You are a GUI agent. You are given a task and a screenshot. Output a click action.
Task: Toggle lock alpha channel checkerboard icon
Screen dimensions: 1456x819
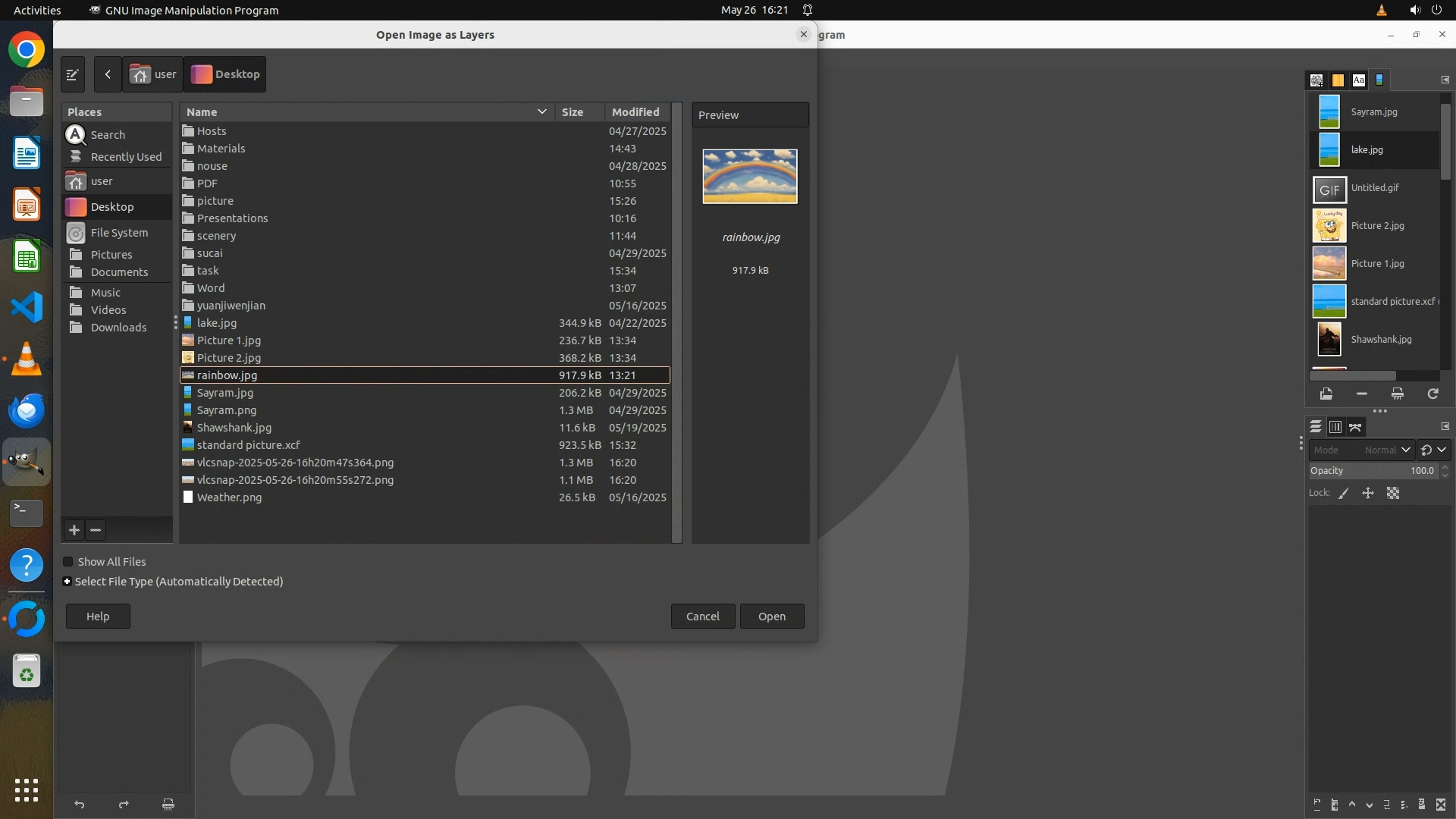pyautogui.click(x=1393, y=493)
